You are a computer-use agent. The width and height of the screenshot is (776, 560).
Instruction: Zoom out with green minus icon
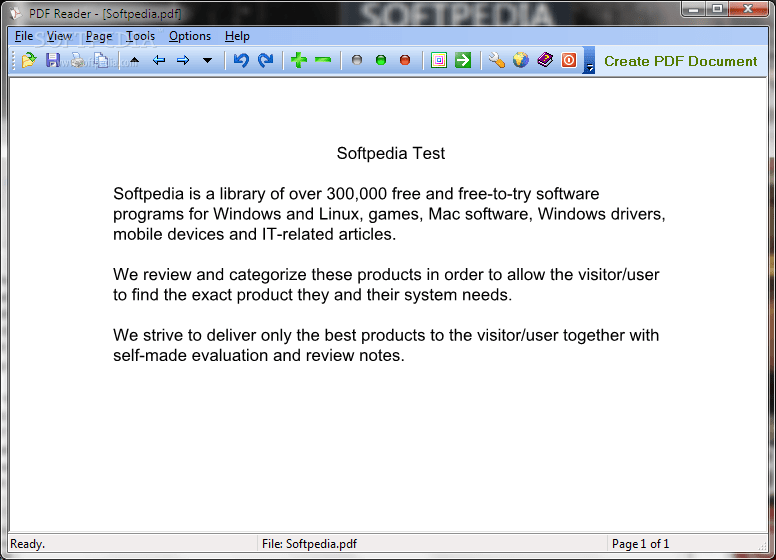(x=323, y=60)
